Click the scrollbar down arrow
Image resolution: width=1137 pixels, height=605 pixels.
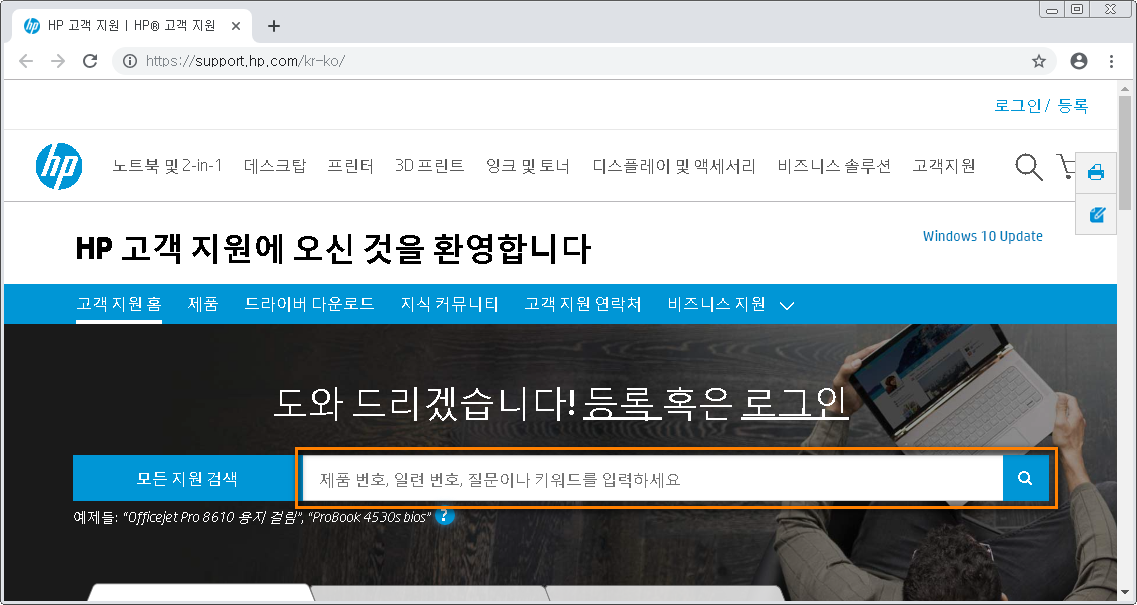pos(1125,594)
